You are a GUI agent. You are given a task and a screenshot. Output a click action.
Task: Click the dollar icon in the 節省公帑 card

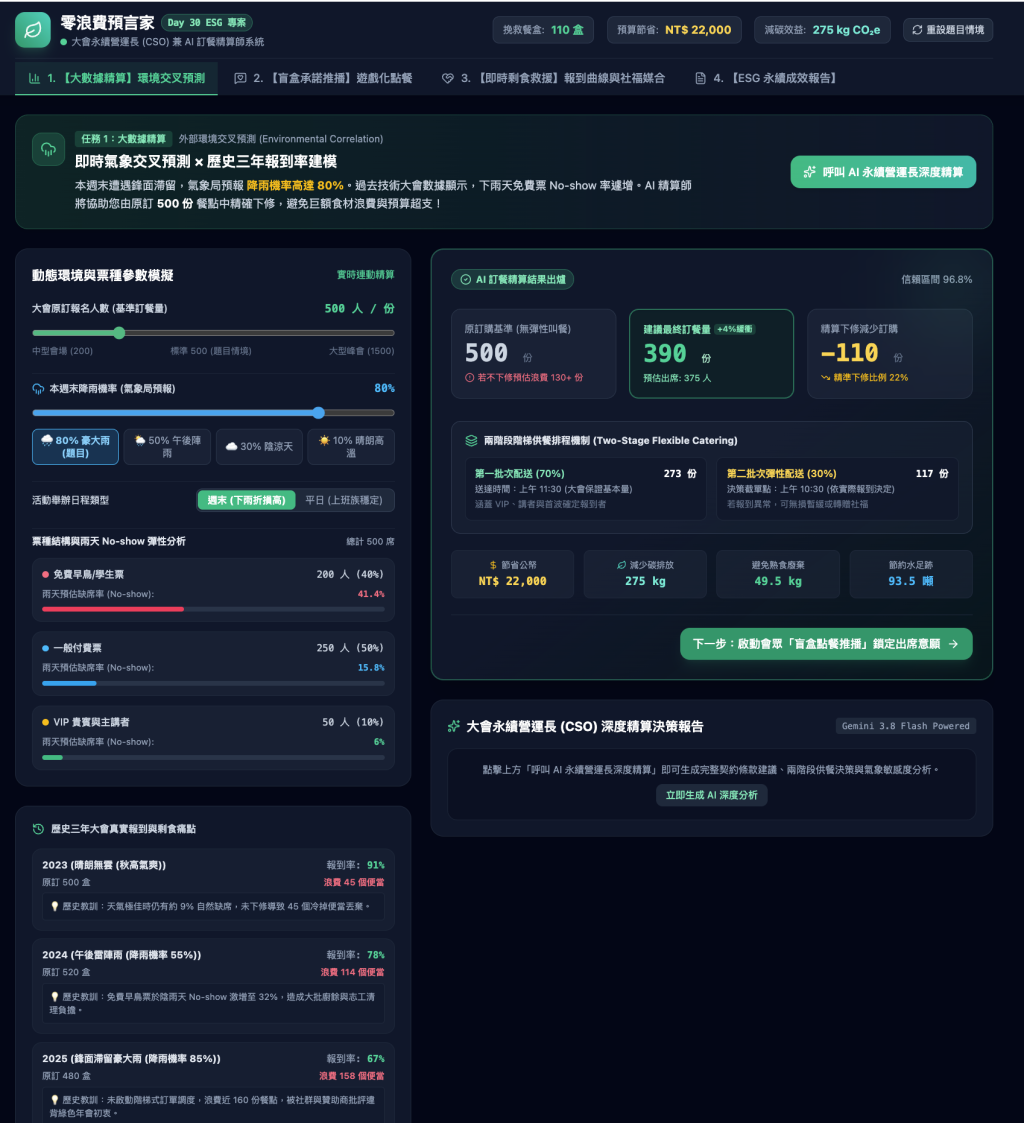click(493, 565)
